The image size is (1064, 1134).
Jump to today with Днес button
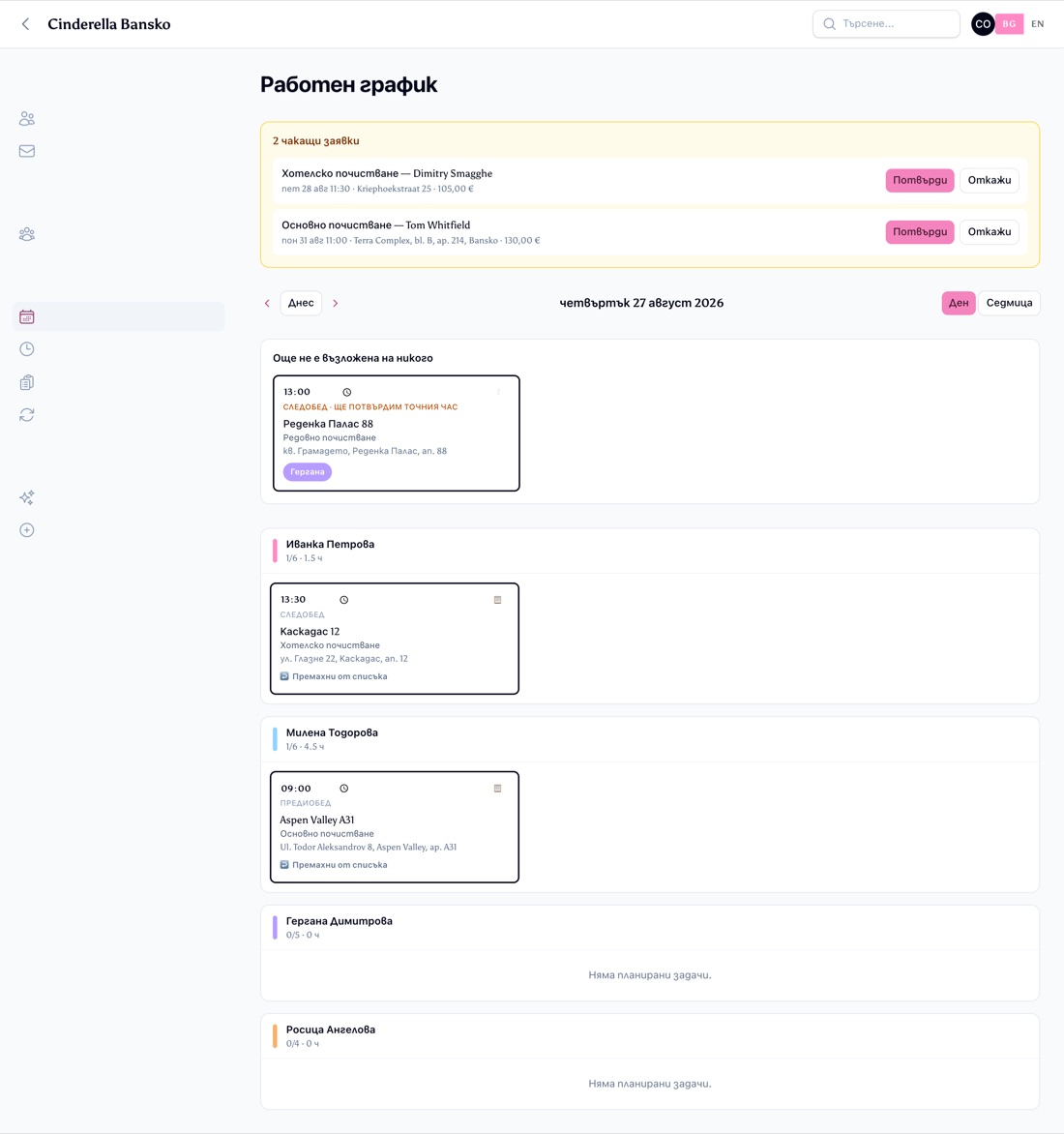pyautogui.click(x=301, y=303)
